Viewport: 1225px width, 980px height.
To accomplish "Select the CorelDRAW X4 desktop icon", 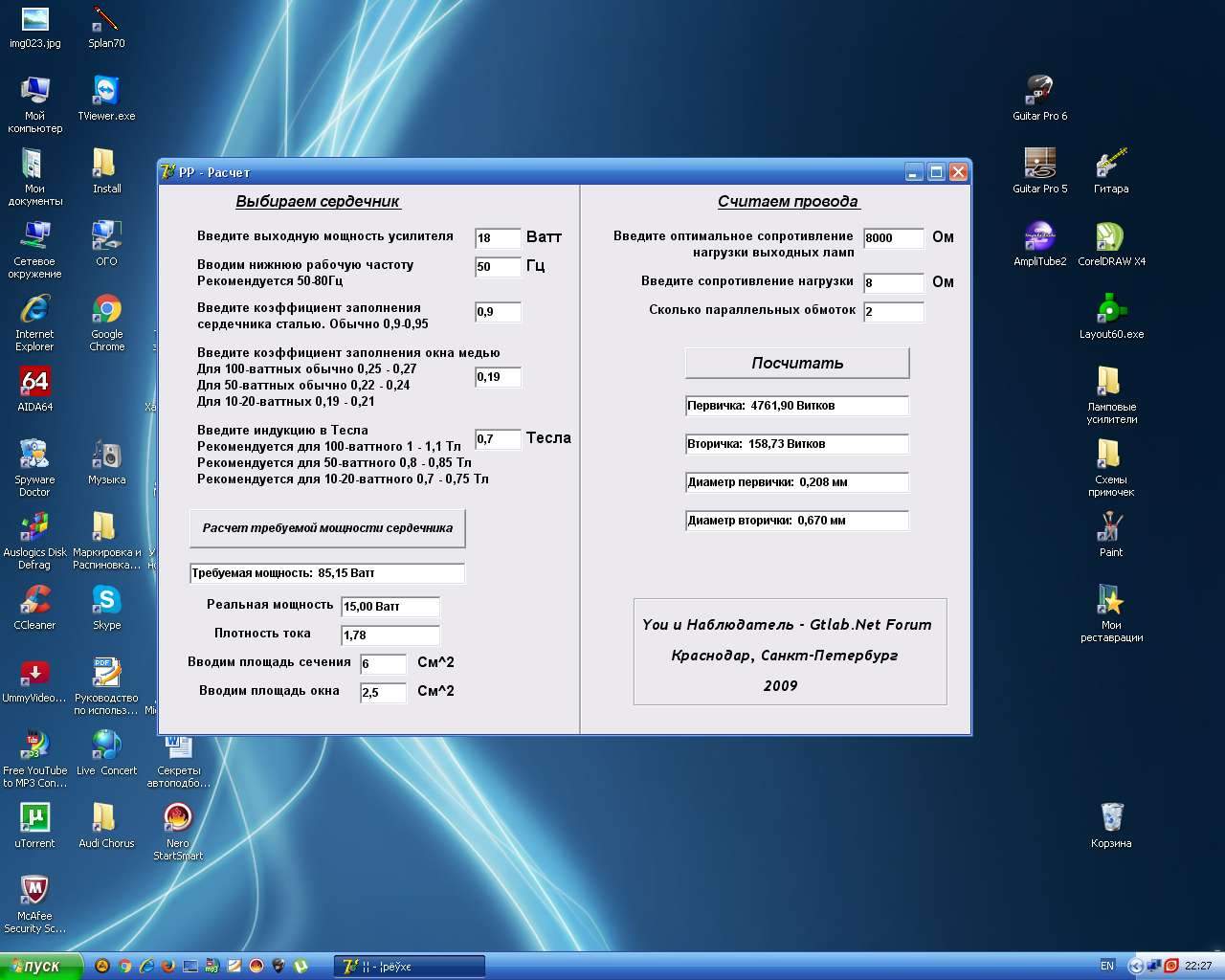I will 1110,237.
